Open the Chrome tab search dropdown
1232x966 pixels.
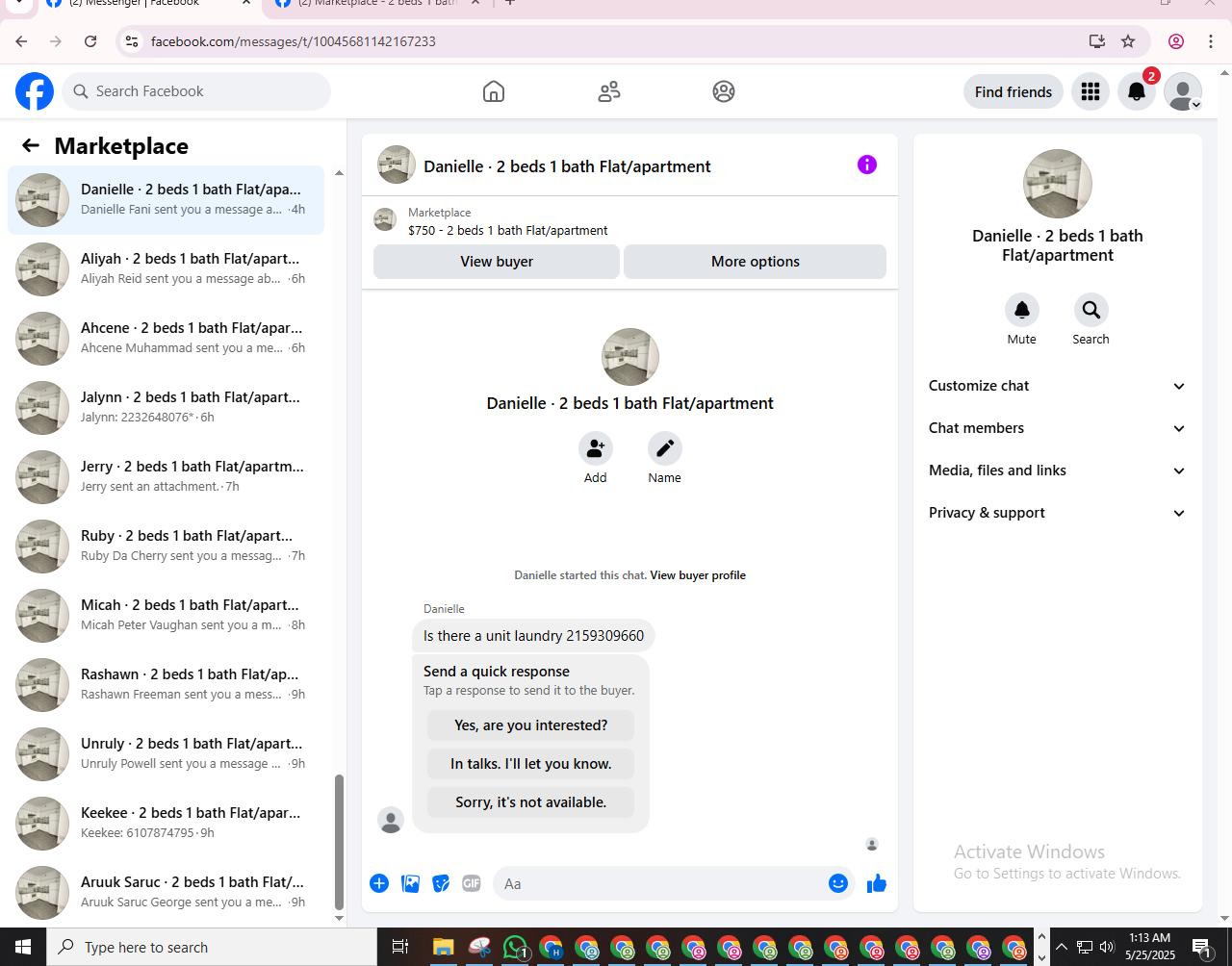(x=19, y=4)
